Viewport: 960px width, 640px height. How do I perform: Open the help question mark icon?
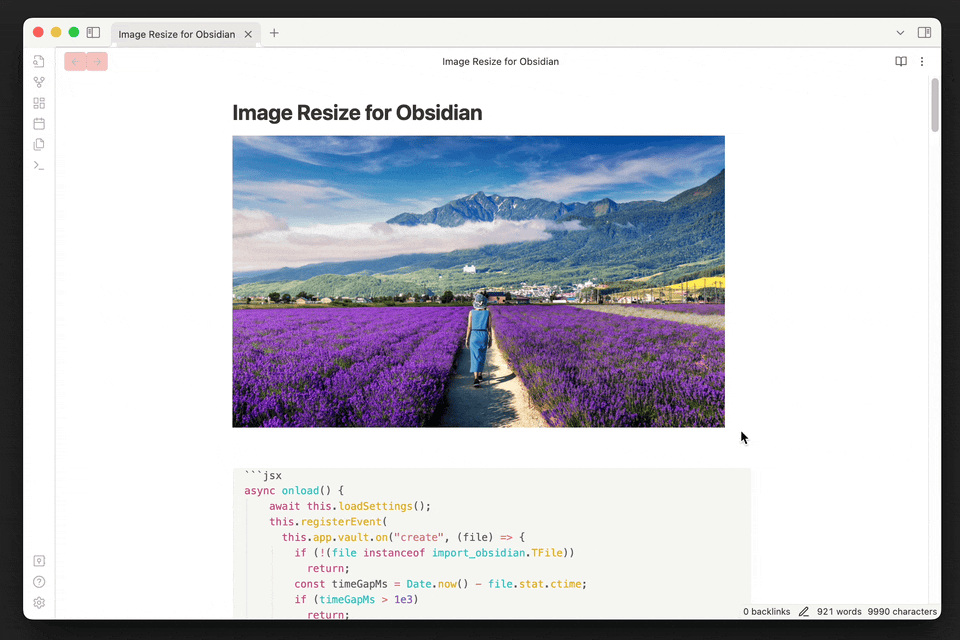(39, 582)
